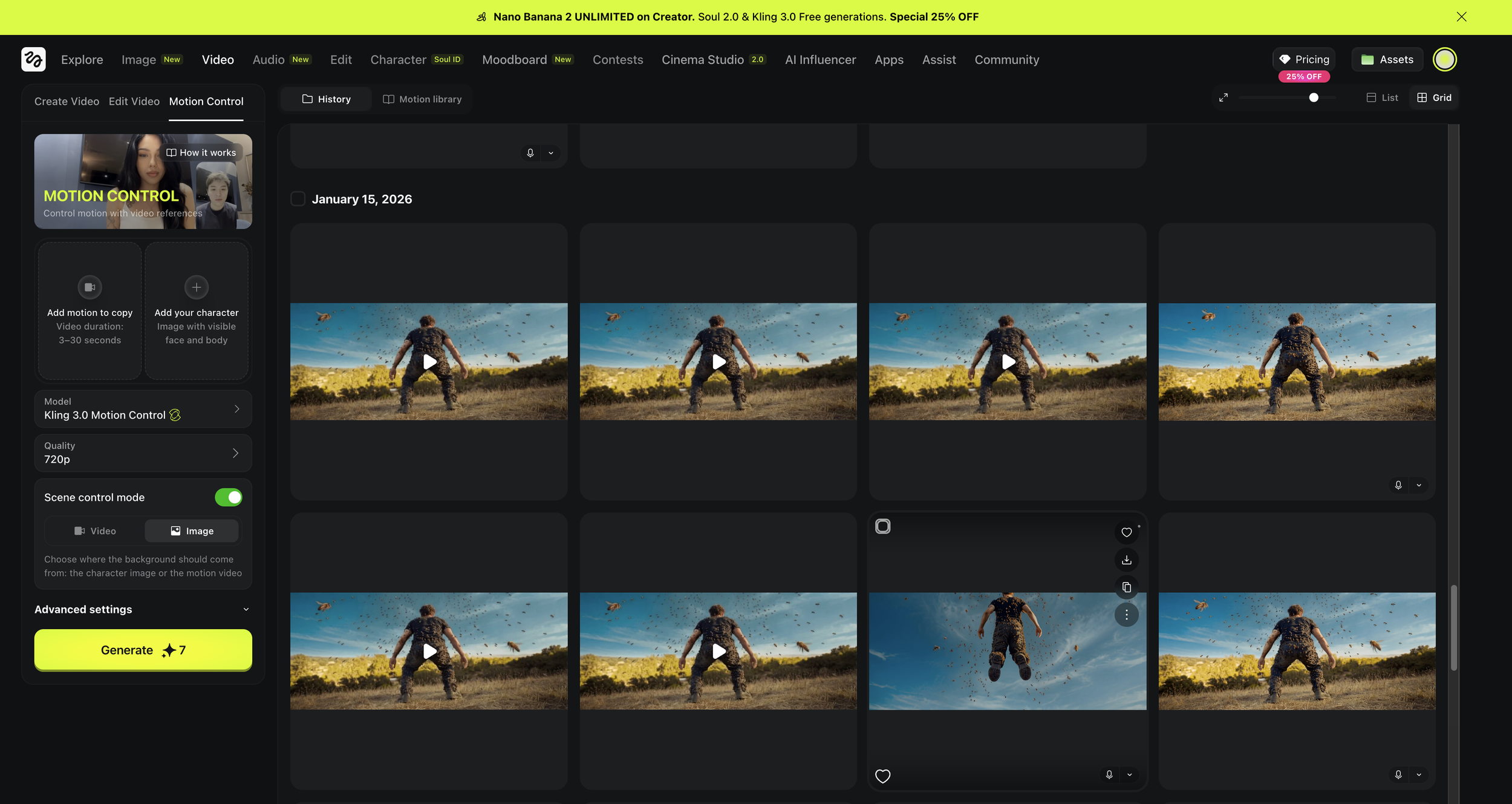
Task: Click the heart favorite icon on the hovered video card
Action: click(1126, 532)
